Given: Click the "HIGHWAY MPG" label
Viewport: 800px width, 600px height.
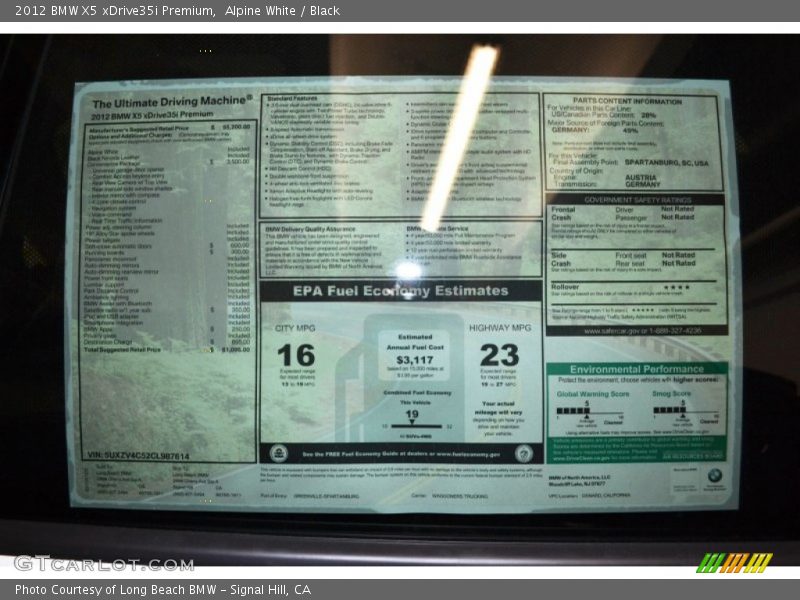Looking at the screenshot, I should tap(500, 328).
